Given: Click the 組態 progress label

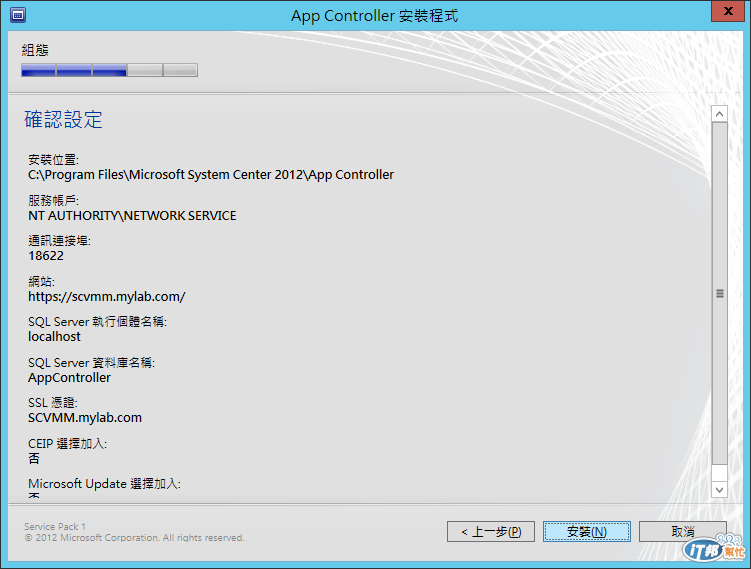Looking at the screenshot, I should [x=35, y=50].
